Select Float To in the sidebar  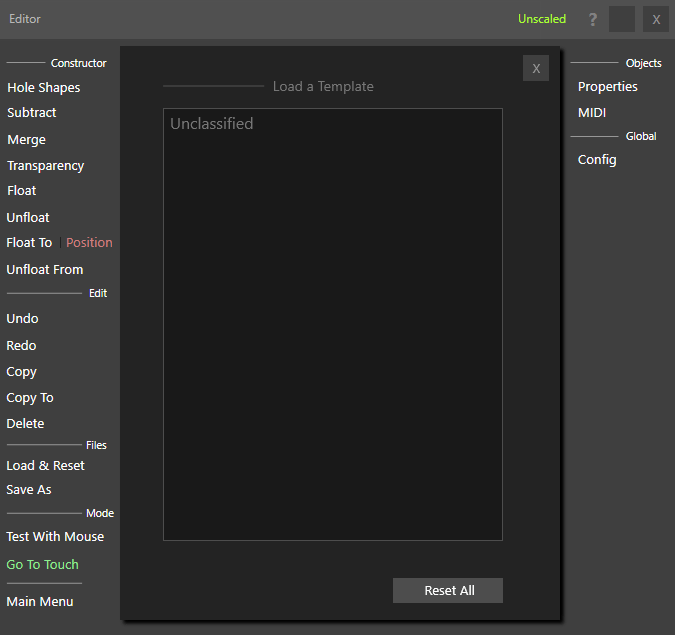(x=29, y=243)
